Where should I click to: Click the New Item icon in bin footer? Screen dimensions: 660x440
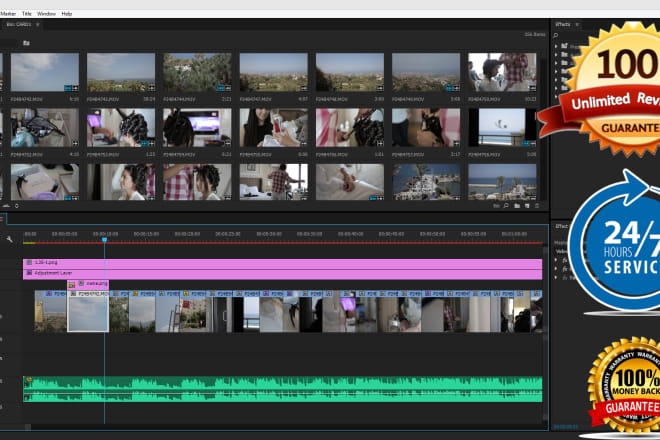point(527,206)
